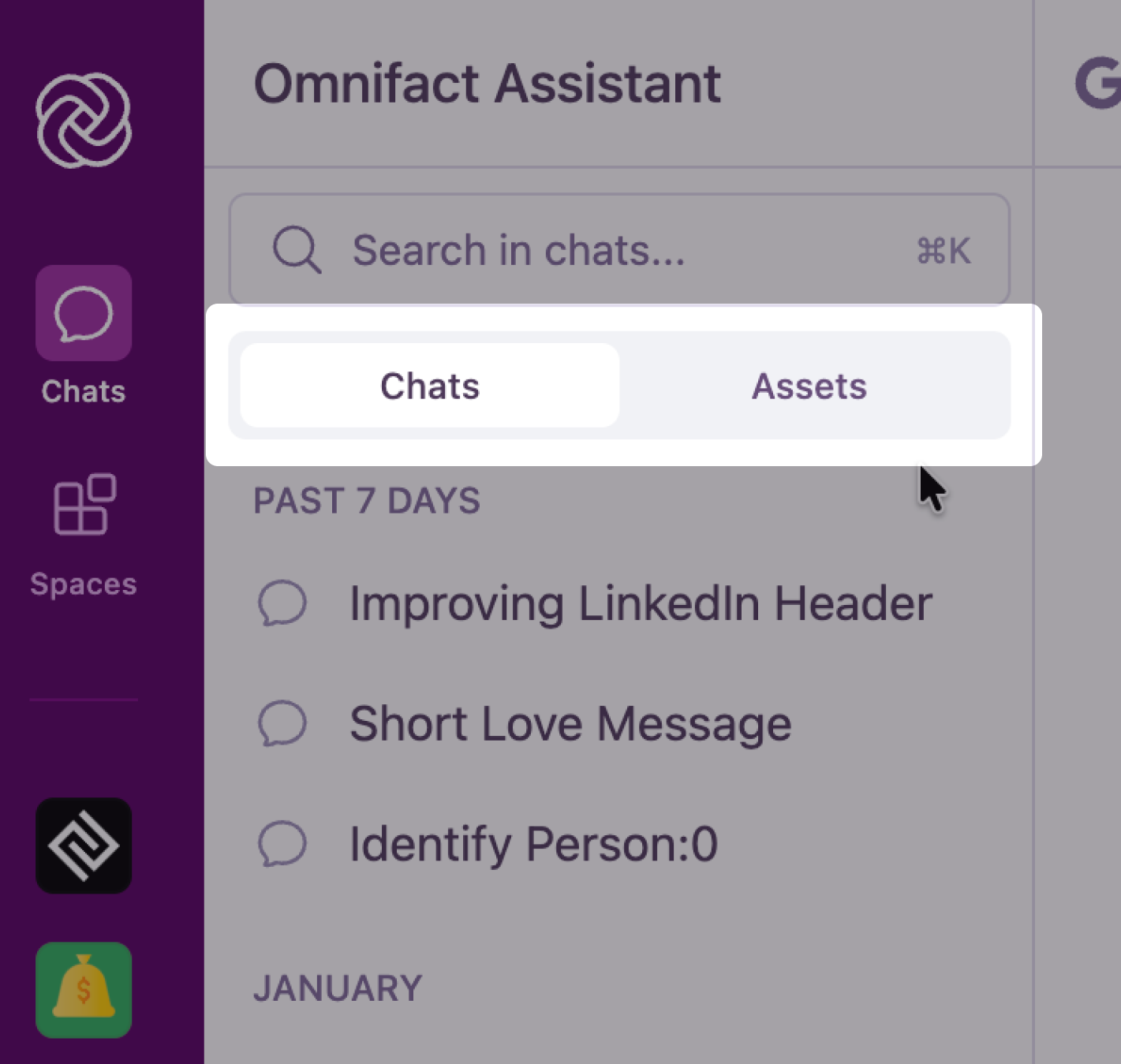Screen dimensions: 1121x1064
Task: Click the chat bubble beside Improving LinkedIn Header
Action: click(x=284, y=603)
